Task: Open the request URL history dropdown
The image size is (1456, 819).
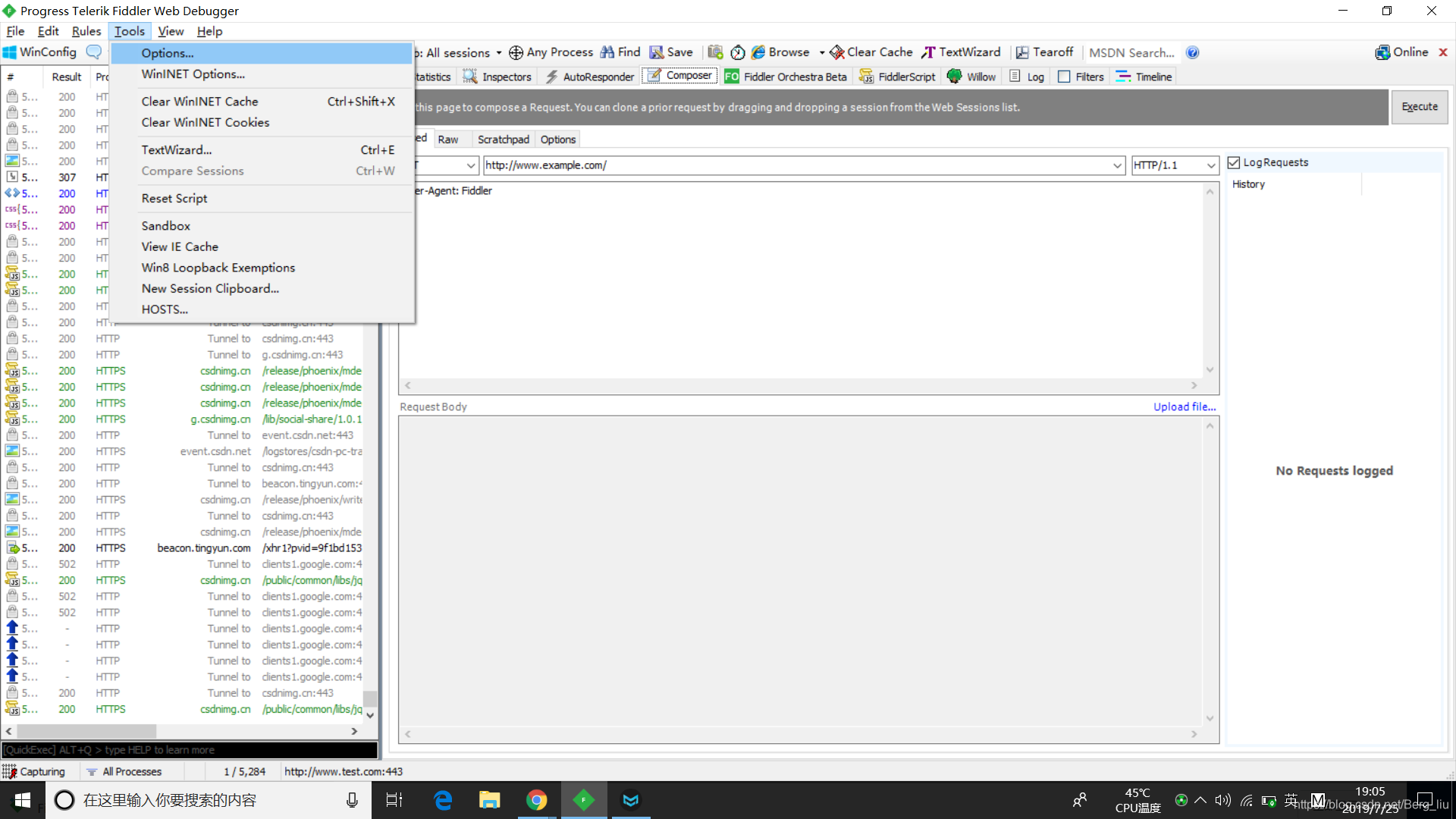Action: pos(1118,165)
